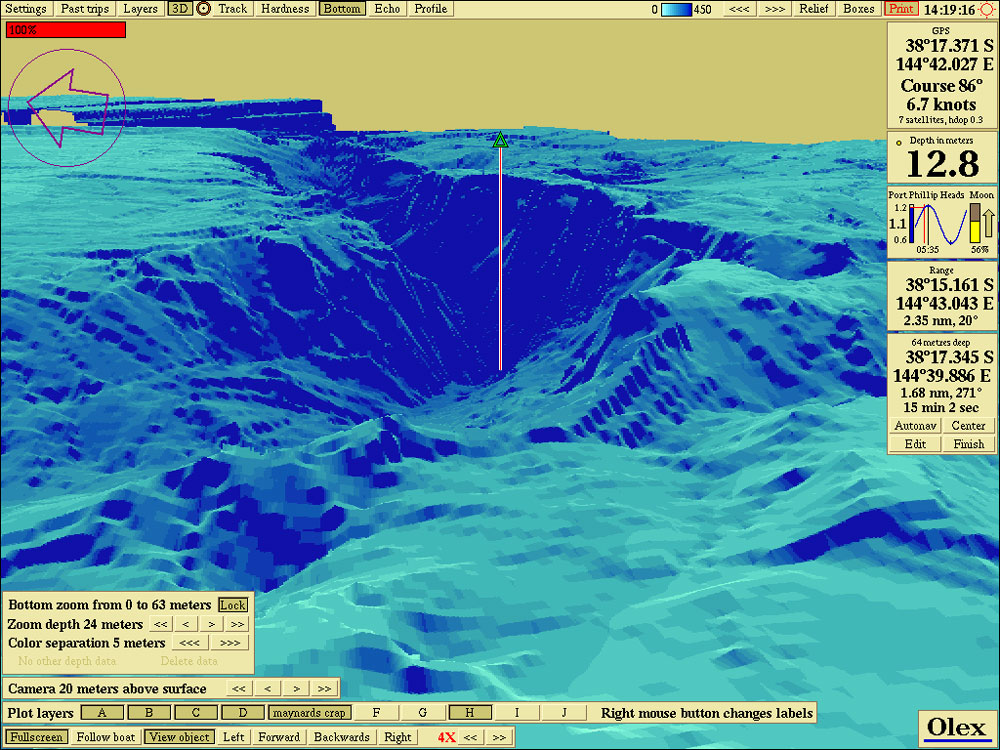Toggle View object mode
The width and height of the screenshot is (1000, 750).
[x=180, y=737]
